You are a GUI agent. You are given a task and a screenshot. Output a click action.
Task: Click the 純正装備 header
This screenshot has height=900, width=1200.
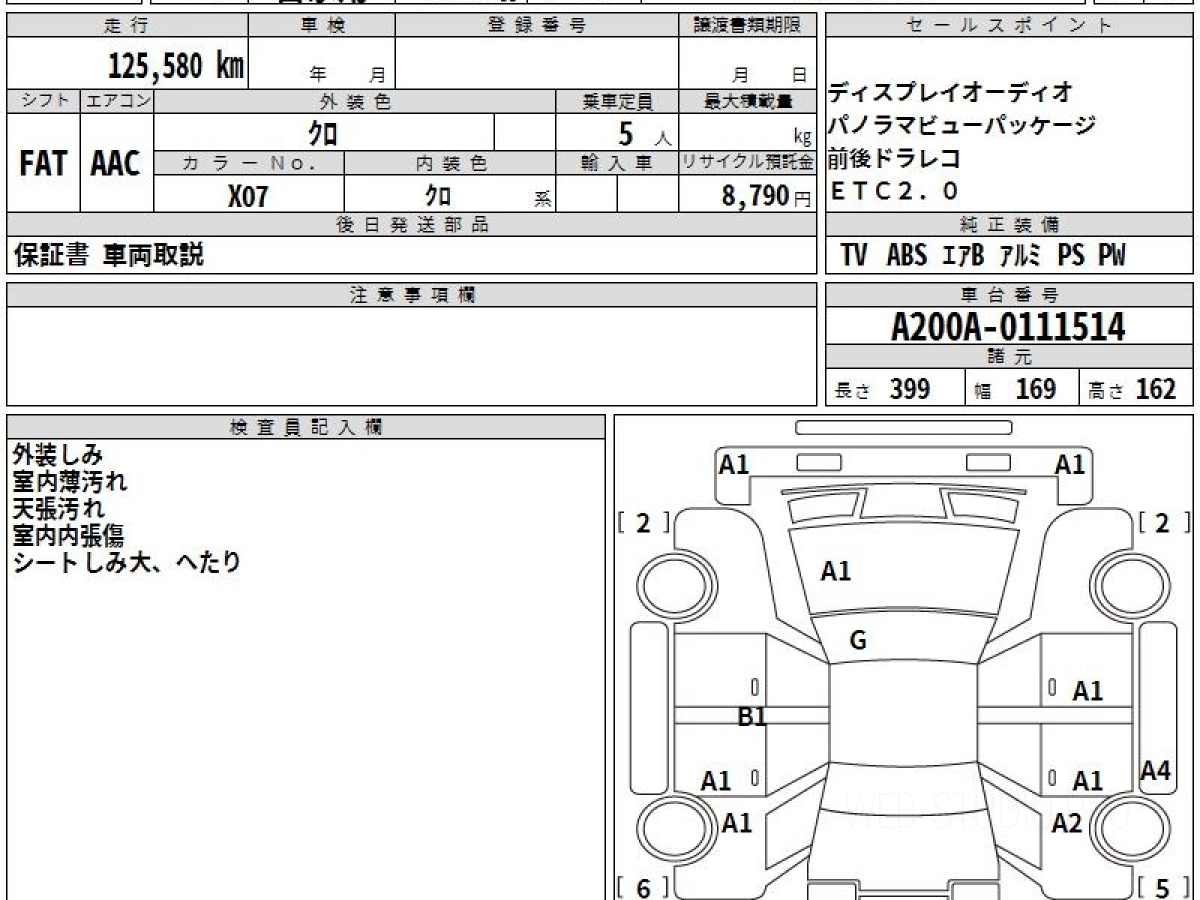click(1010, 226)
